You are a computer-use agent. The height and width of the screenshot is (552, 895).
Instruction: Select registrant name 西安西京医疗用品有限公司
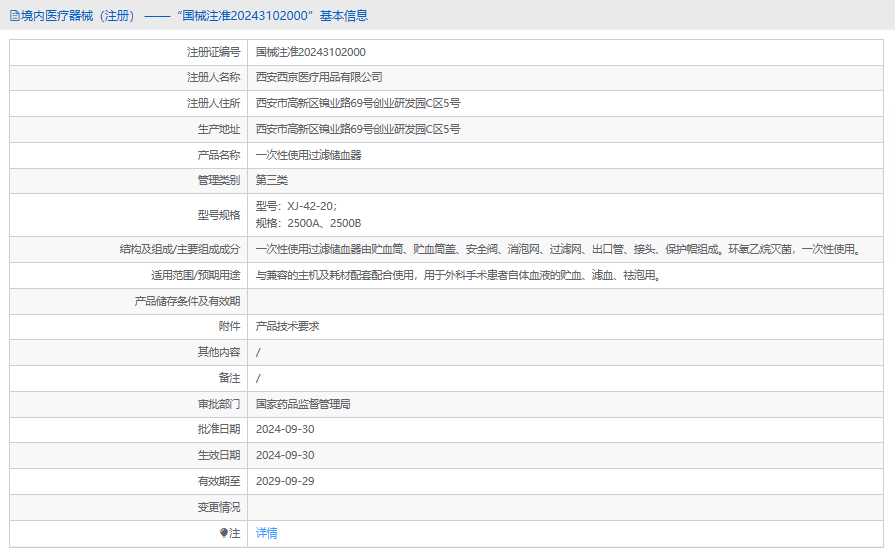[319, 77]
